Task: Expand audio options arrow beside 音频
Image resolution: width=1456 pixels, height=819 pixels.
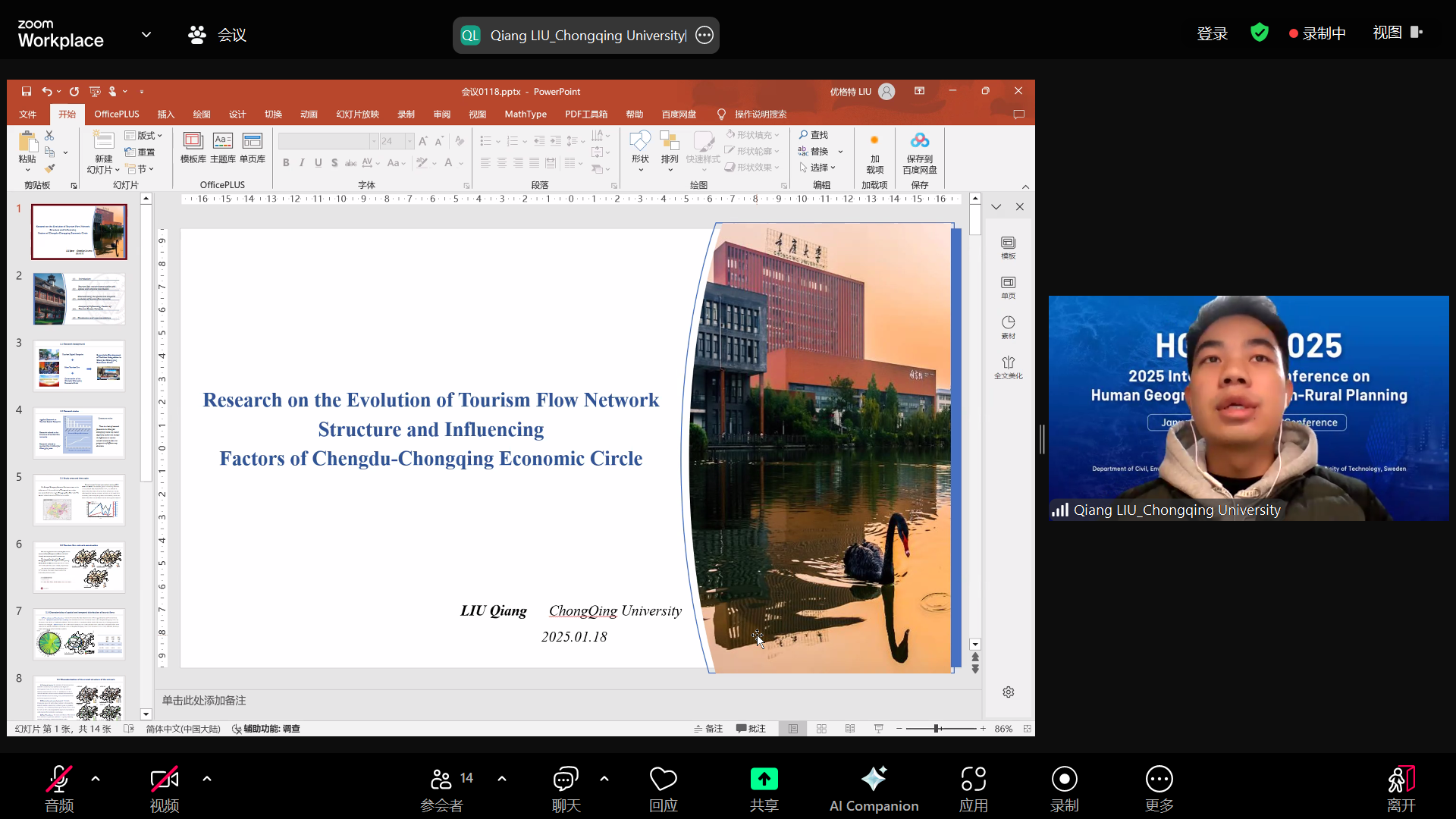Action: click(x=96, y=779)
